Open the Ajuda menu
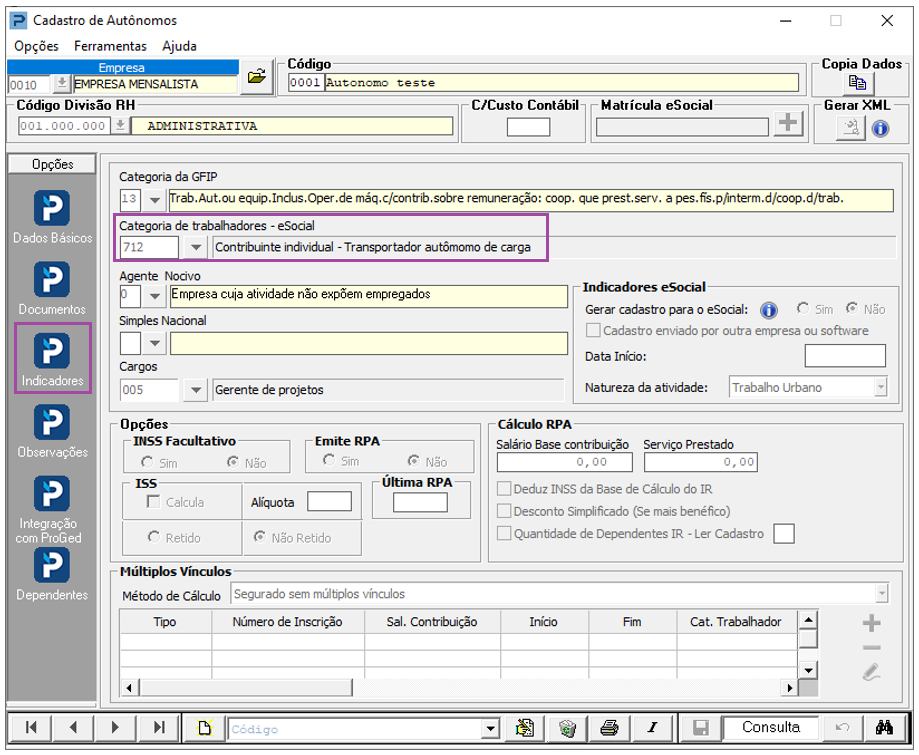919x755 pixels. tap(179, 46)
